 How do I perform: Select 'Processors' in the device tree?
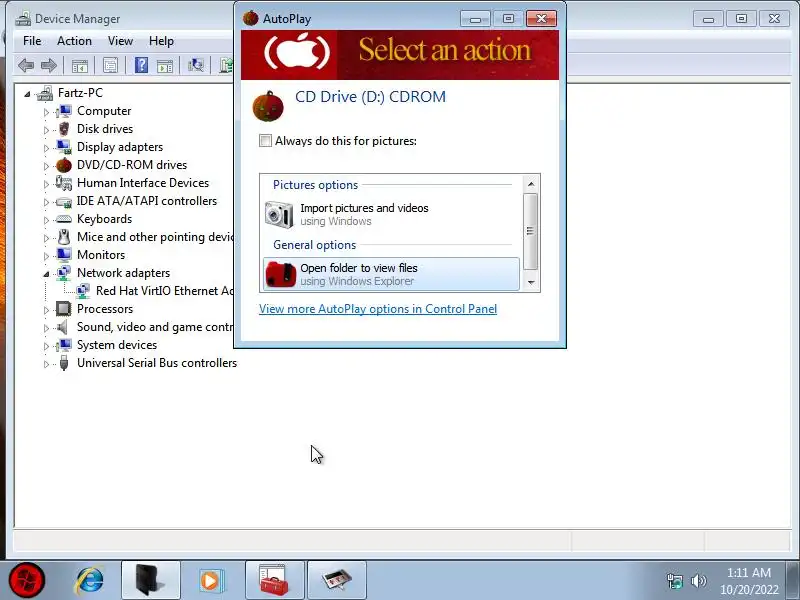pos(105,309)
